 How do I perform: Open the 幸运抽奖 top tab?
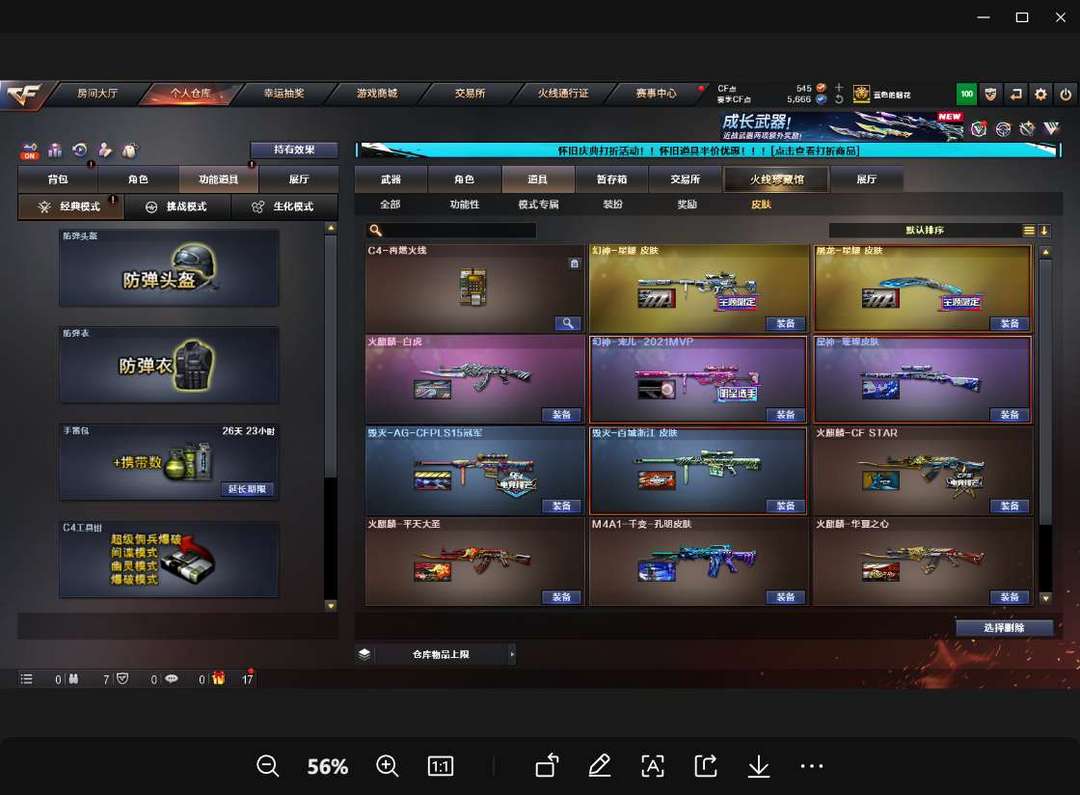pos(284,94)
